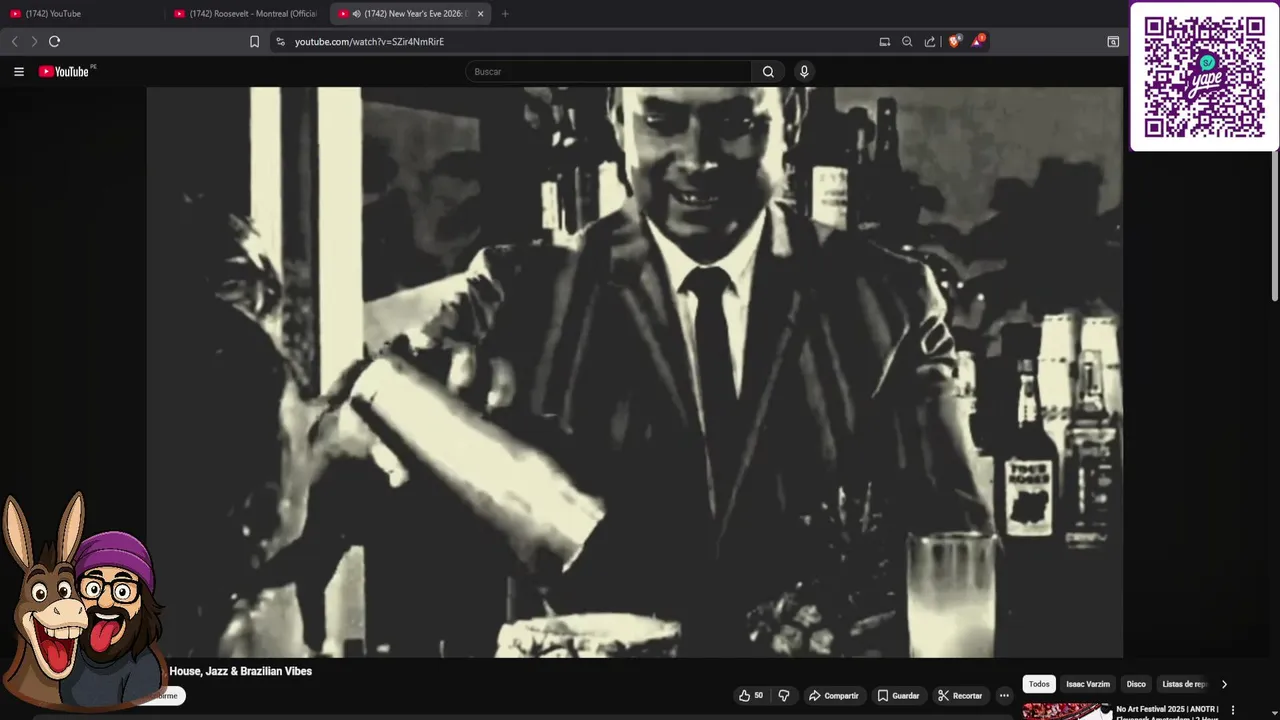Open options menu for No Art Festival video
1280x720 pixels.
tap(1233, 710)
